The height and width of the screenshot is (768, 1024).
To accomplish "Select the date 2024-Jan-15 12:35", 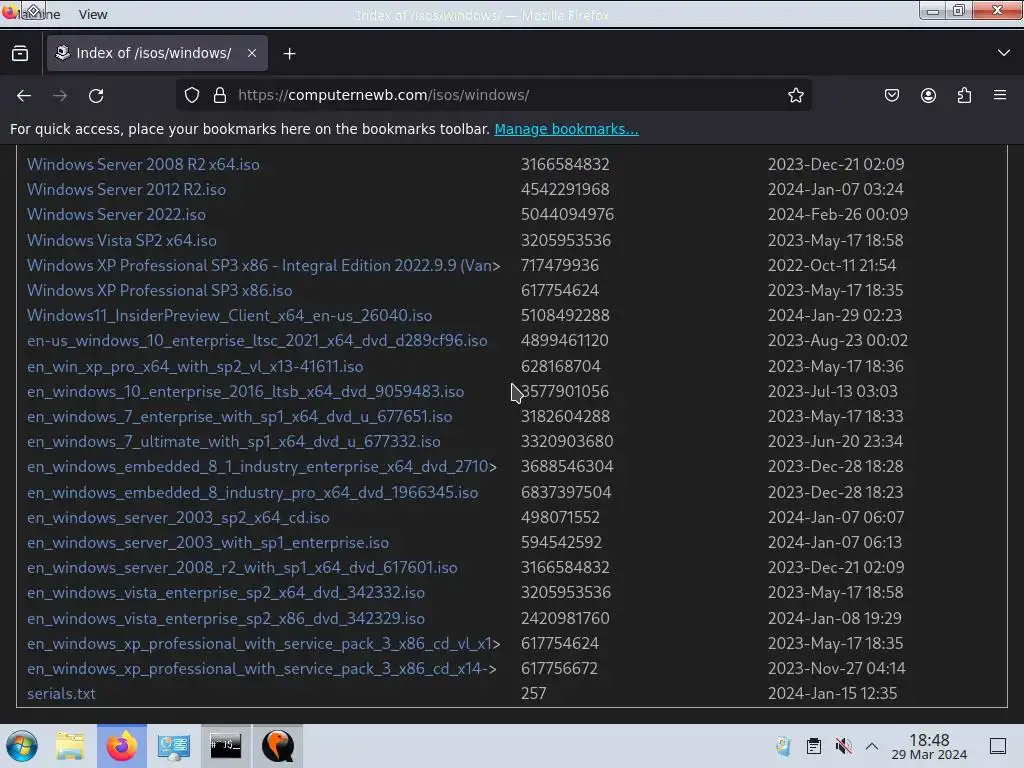I will click(x=832, y=694).
